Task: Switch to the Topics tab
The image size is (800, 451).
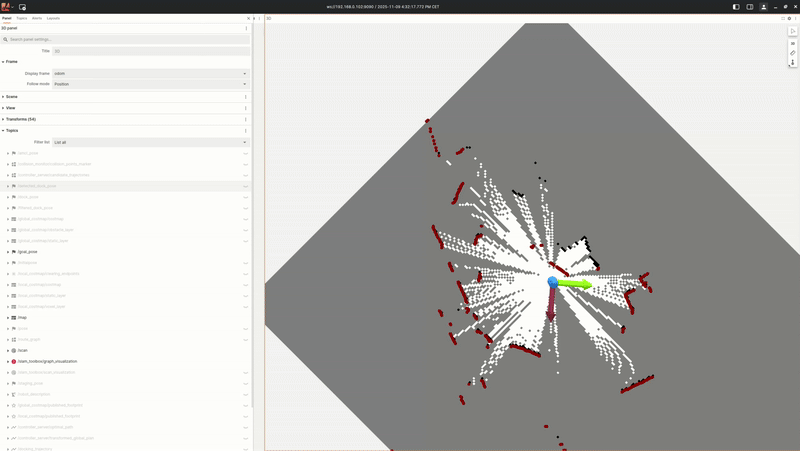Action: (x=22, y=18)
